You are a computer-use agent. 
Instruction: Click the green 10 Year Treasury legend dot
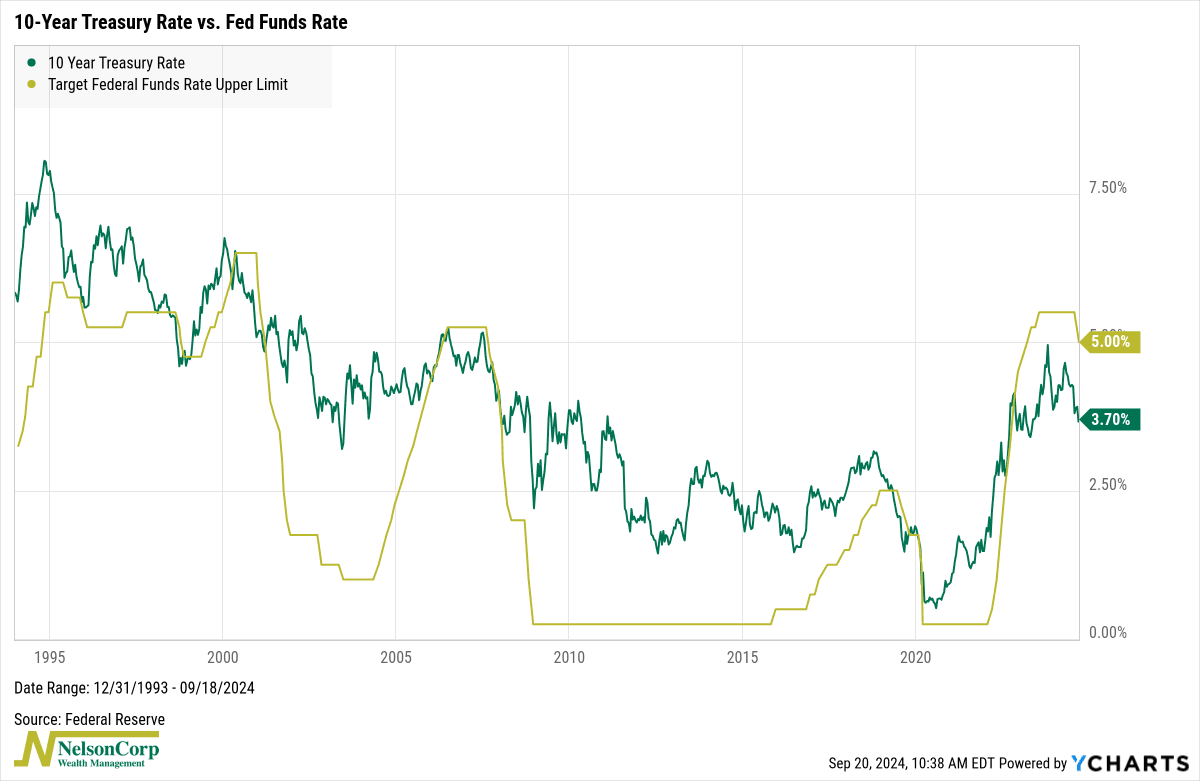point(30,63)
